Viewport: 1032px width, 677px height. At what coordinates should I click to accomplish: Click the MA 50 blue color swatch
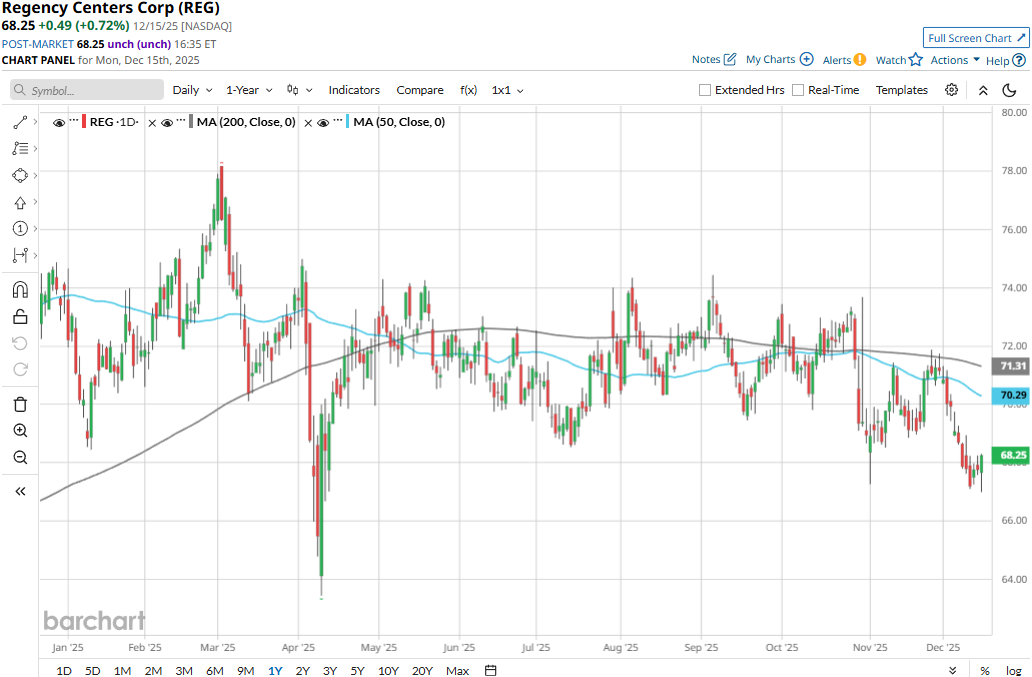(347, 122)
